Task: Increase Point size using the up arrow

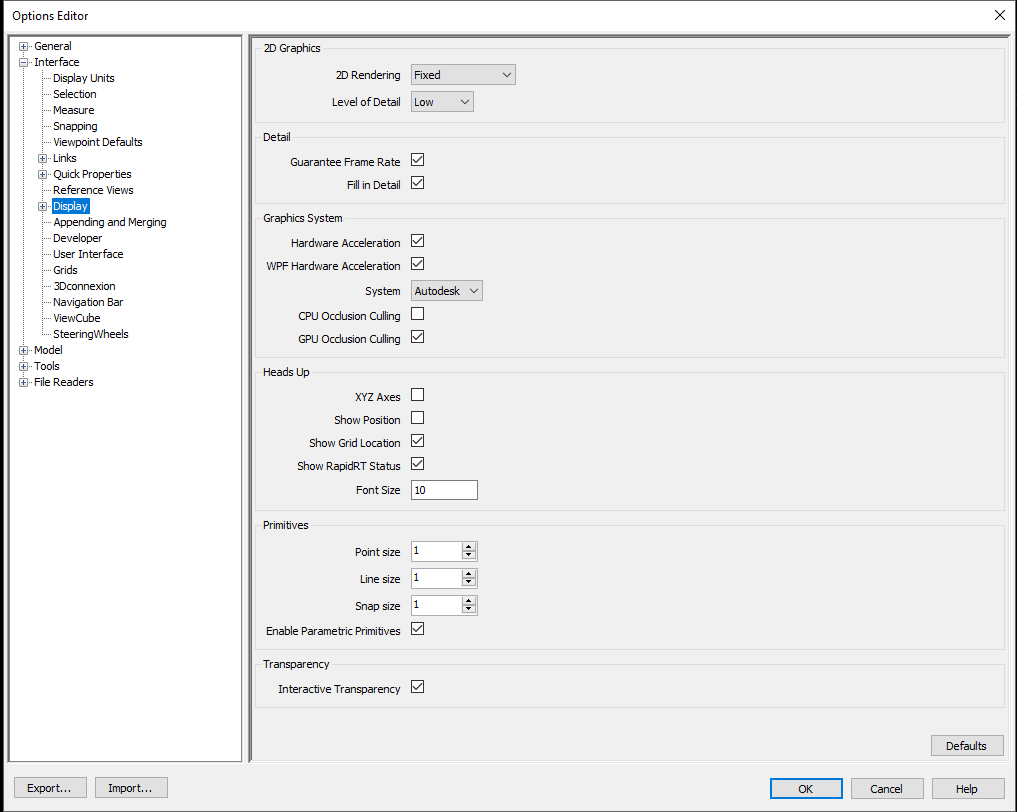Action: pyautogui.click(x=470, y=547)
